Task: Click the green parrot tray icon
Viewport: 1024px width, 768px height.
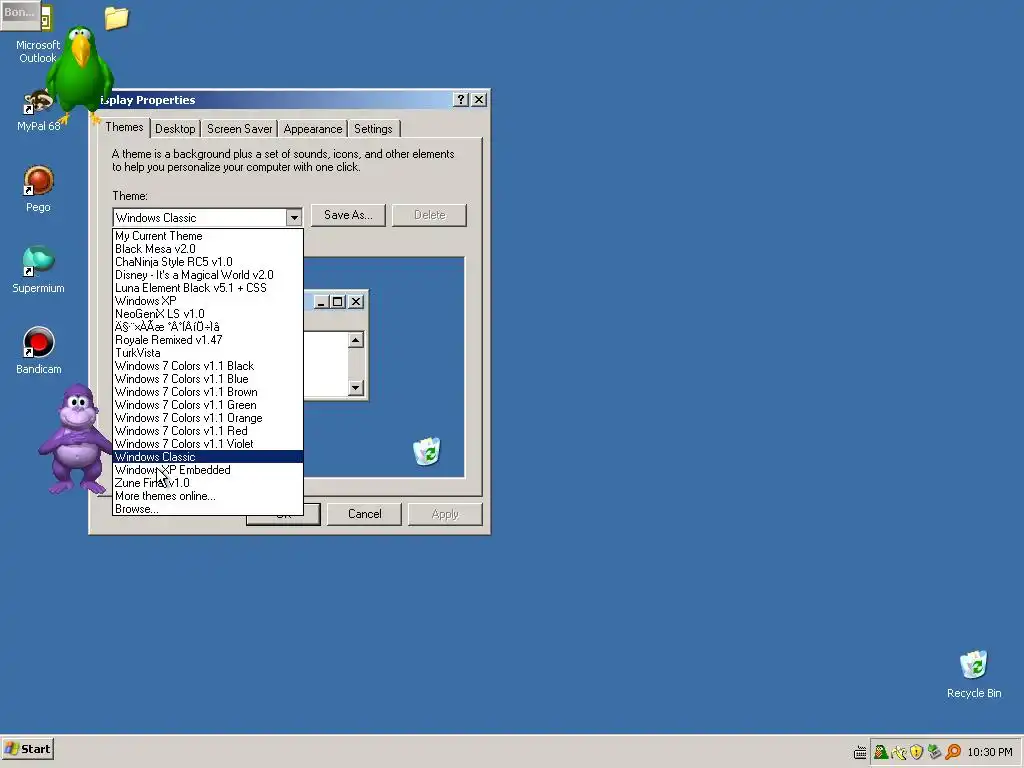Action: coord(880,752)
